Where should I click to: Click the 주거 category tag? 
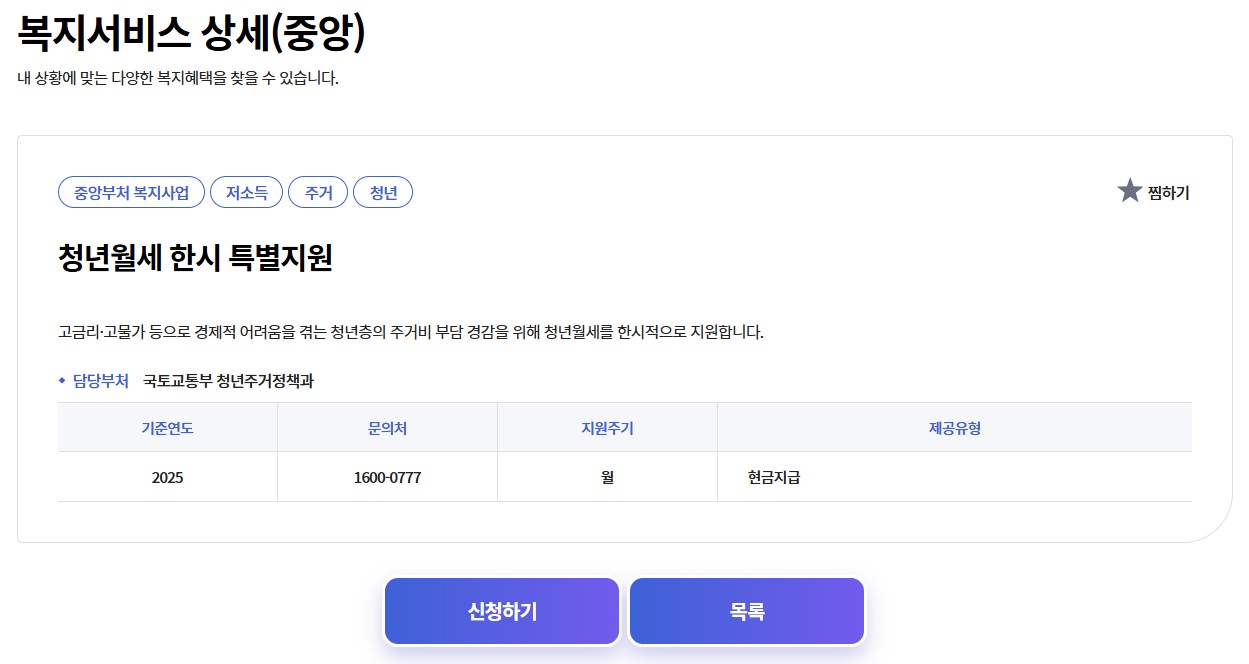318,192
